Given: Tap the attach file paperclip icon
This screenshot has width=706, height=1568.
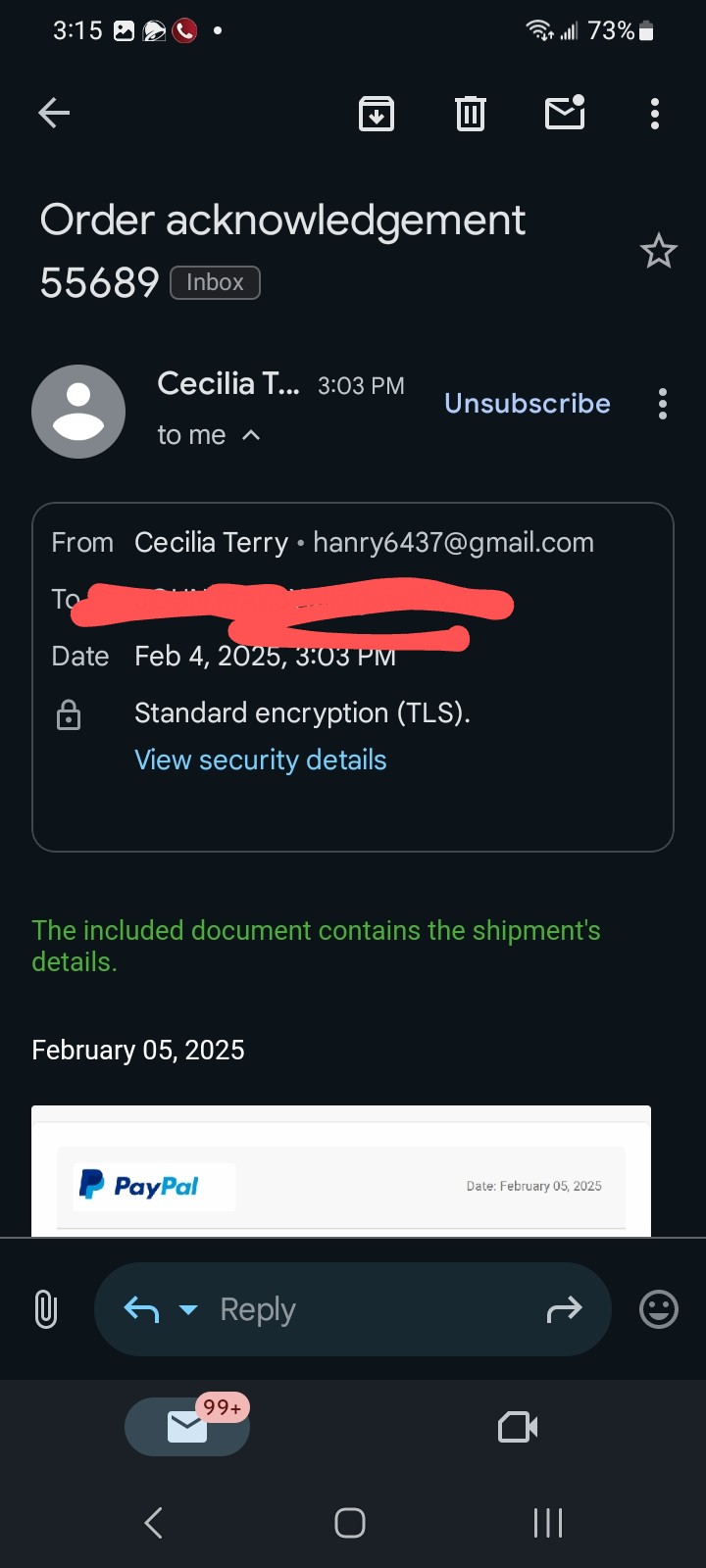Looking at the screenshot, I should coord(46,1309).
